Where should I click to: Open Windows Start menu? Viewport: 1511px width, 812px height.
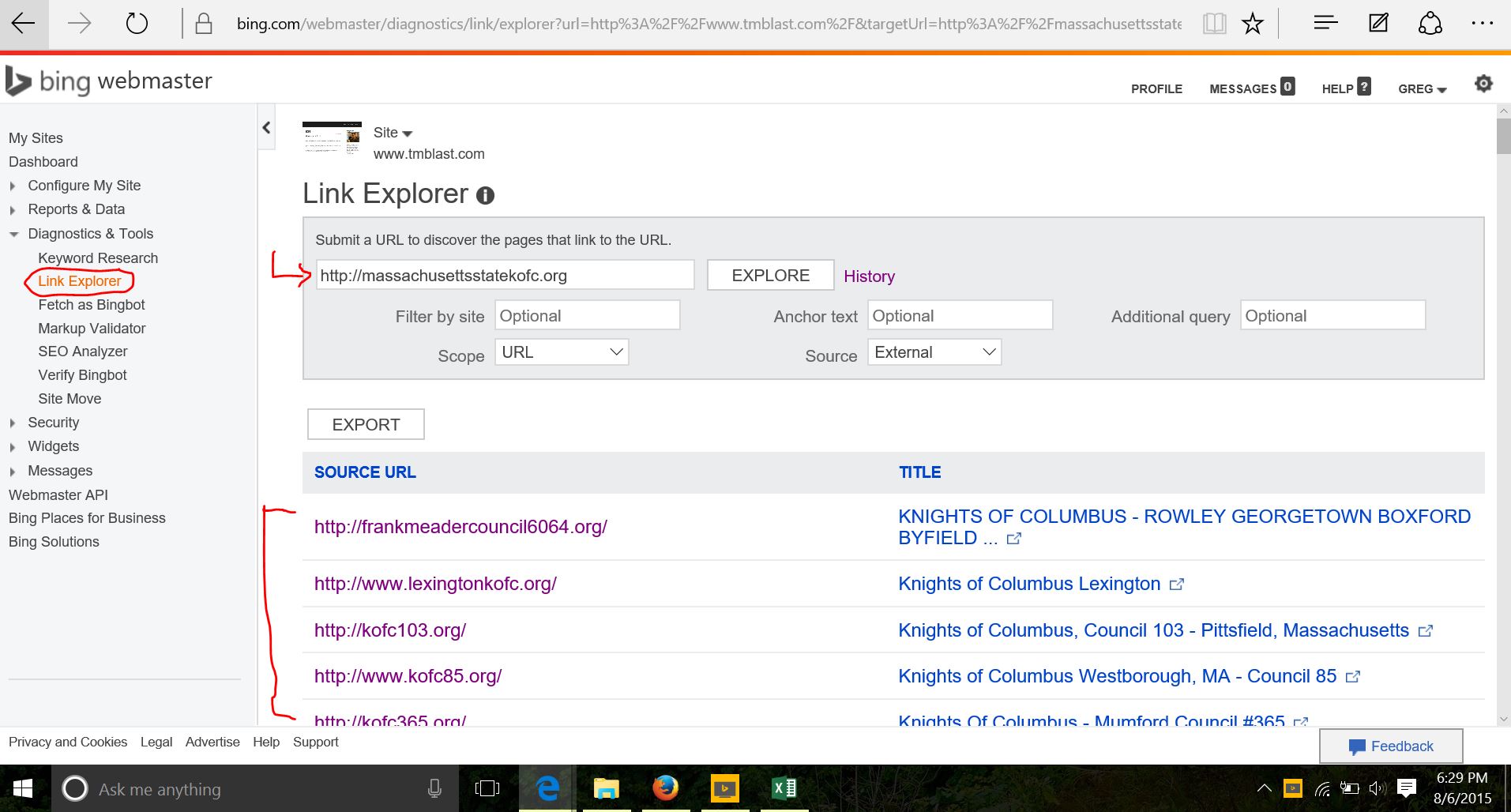pyautogui.click(x=23, y=788)
